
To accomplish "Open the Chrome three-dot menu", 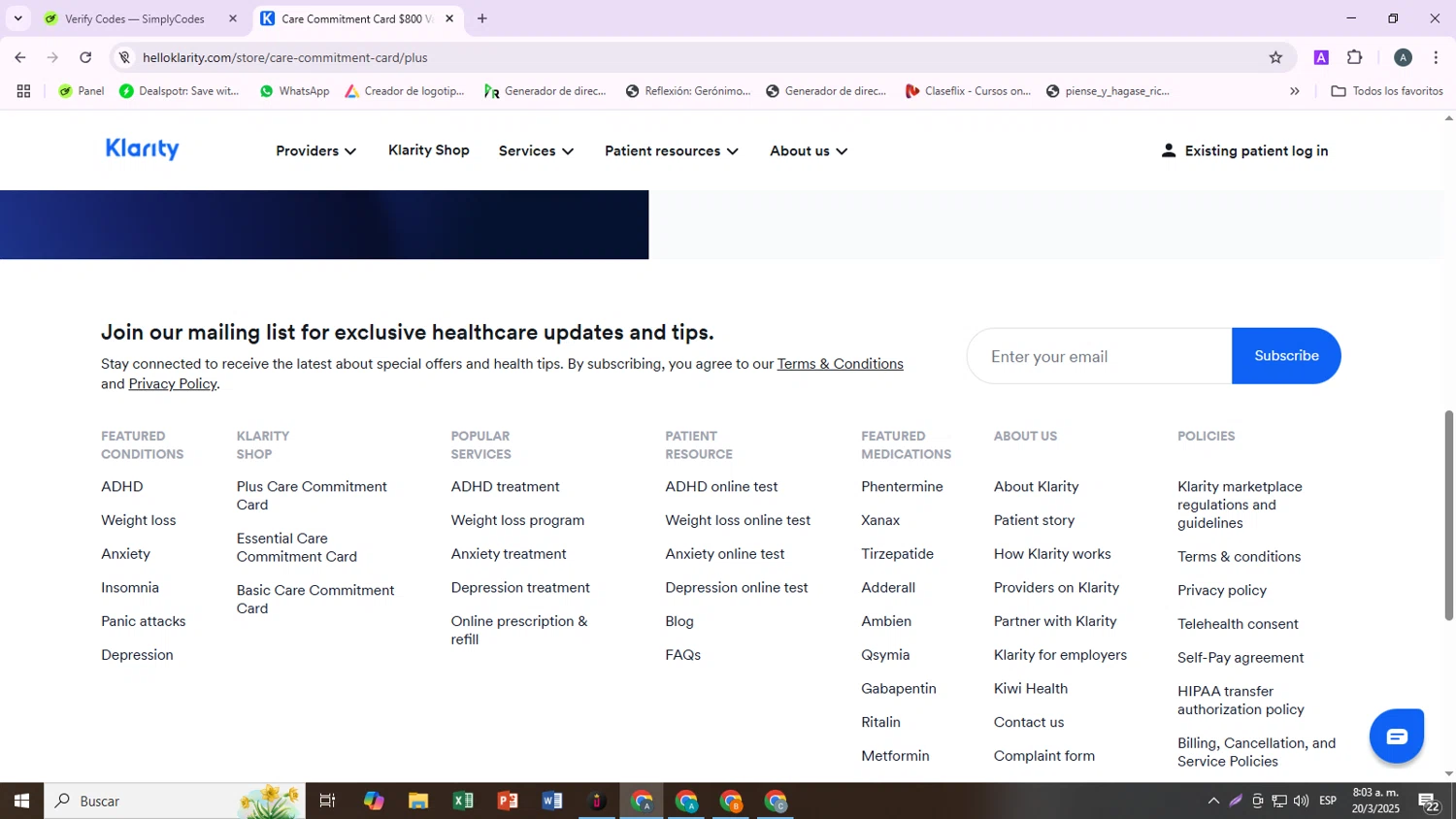I will click(1436, 57).
